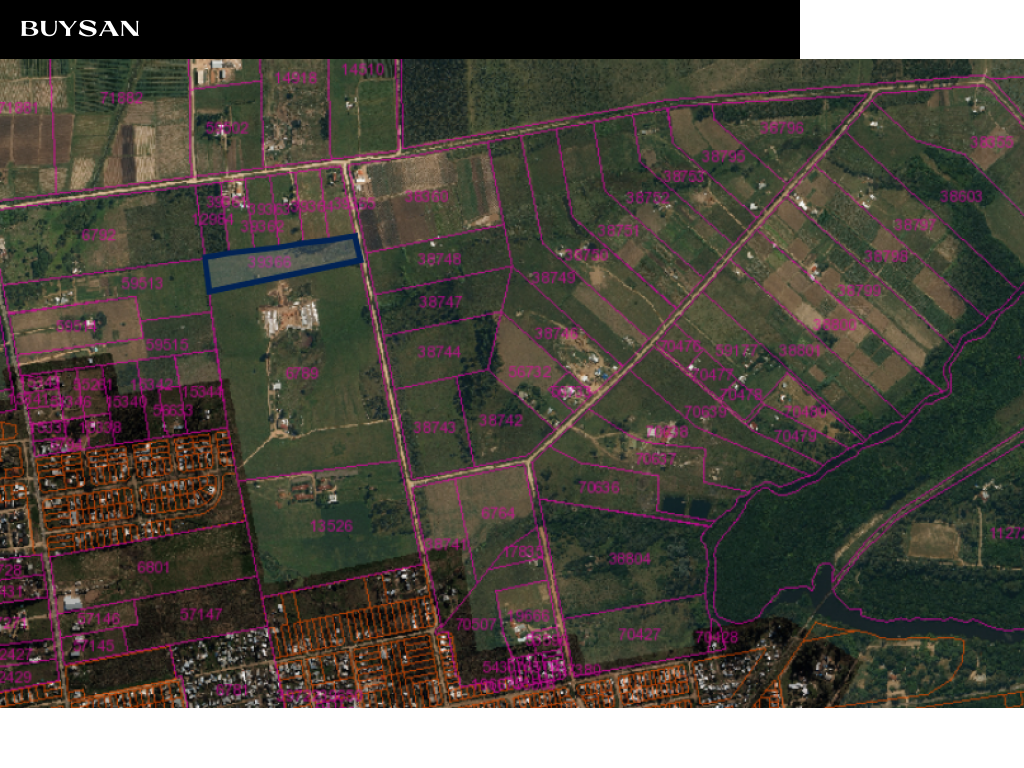Select parcel label 38748
This screenshot has height=768, width=1024.
440,259
